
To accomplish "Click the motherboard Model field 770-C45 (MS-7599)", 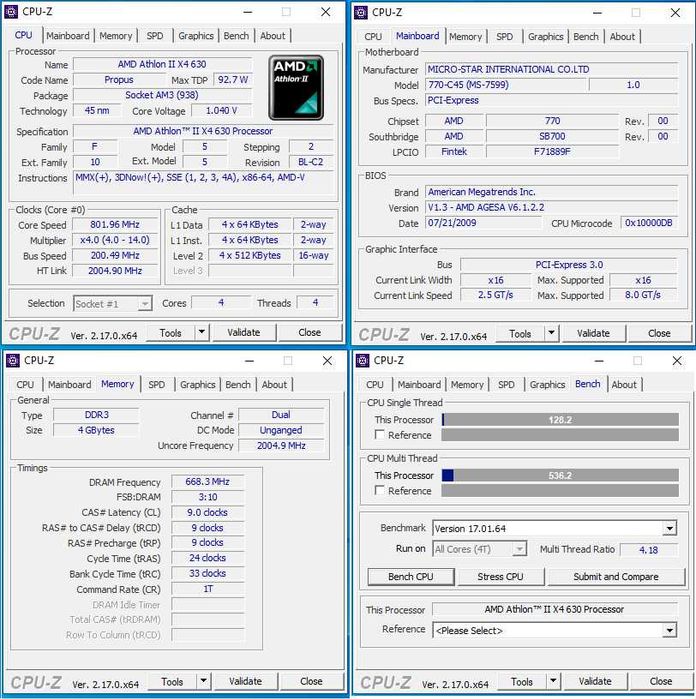I will [505, 85].
